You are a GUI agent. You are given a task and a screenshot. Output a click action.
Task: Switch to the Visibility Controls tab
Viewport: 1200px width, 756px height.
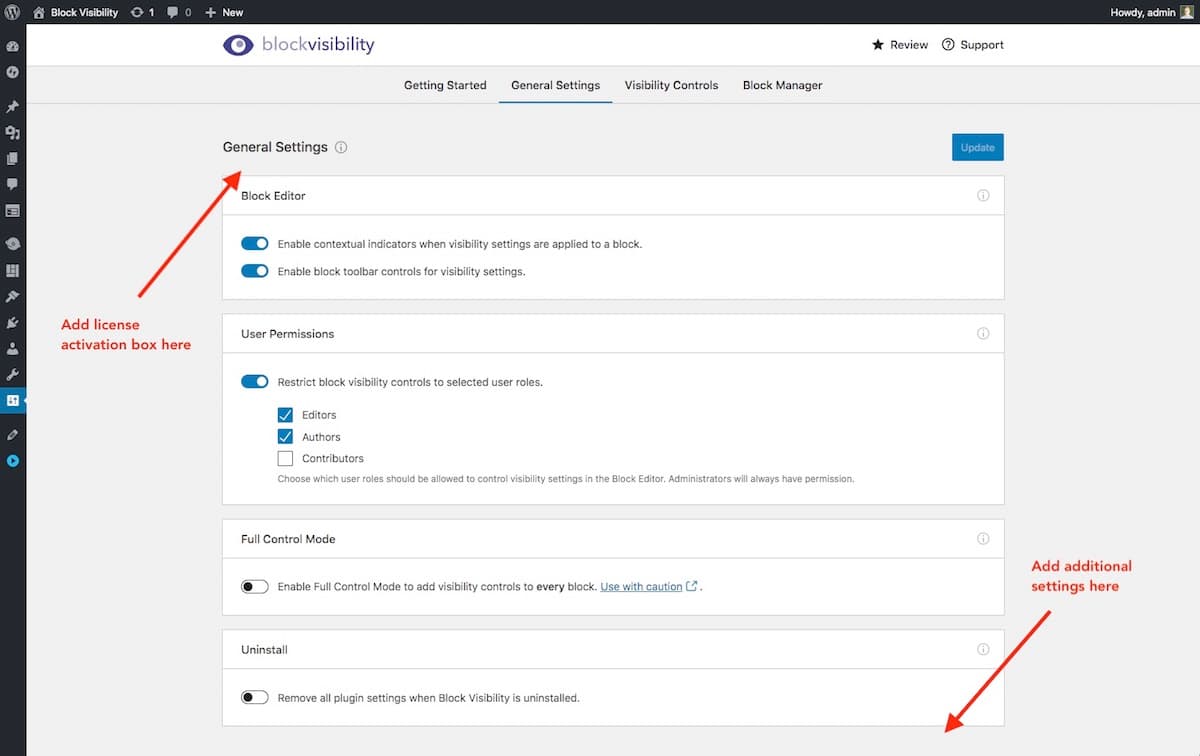[671, 85]
